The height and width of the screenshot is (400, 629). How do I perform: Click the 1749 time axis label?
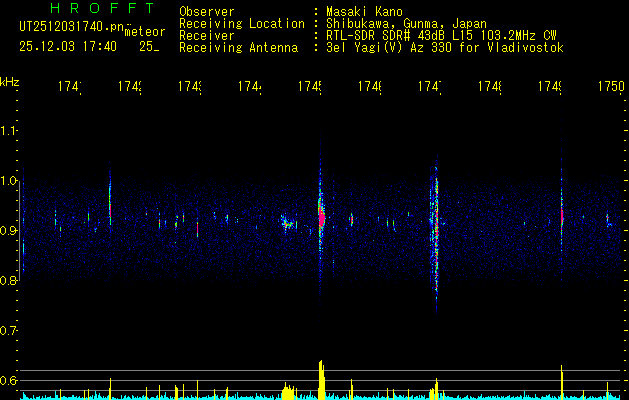coord(550,86)
